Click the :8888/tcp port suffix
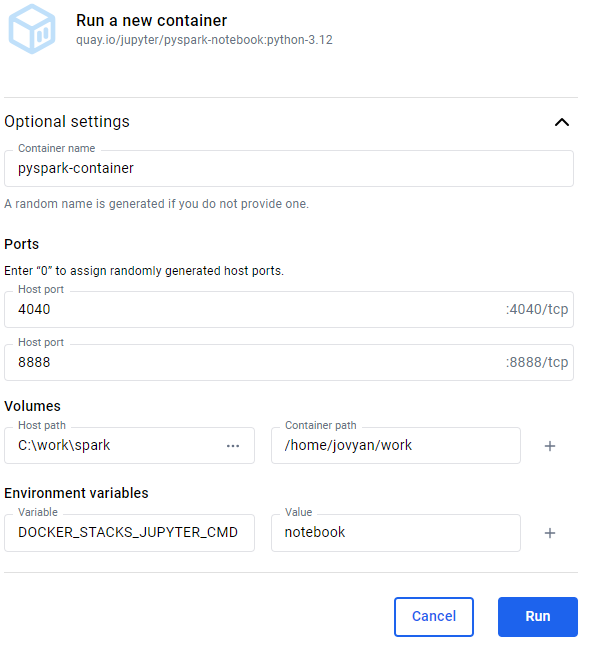This screenshot has height=647, width=592. pyautogui.click(x=537, y=362)
